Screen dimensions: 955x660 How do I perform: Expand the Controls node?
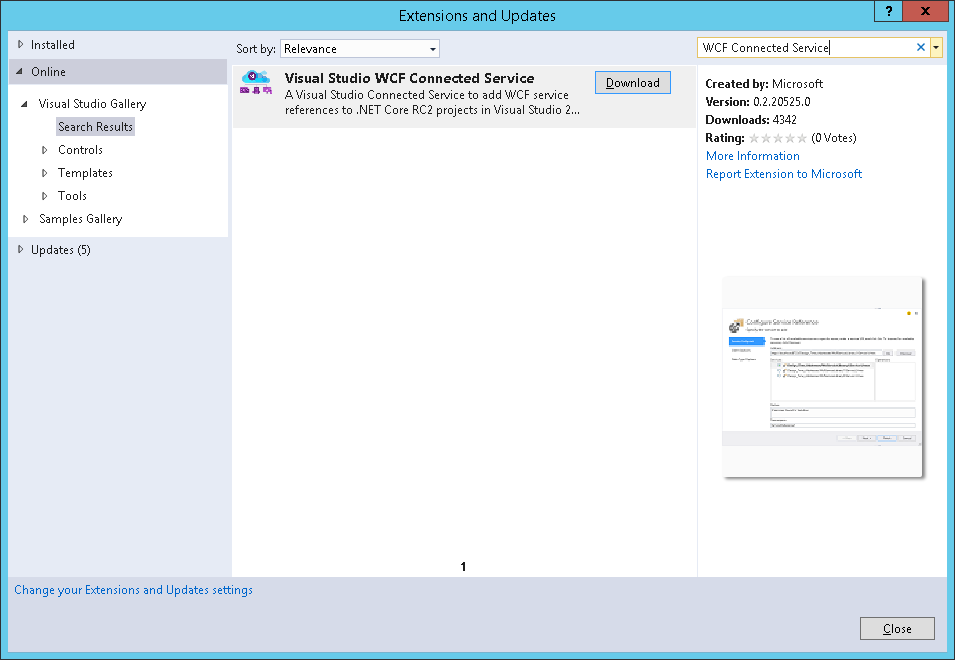pos(44,150)
